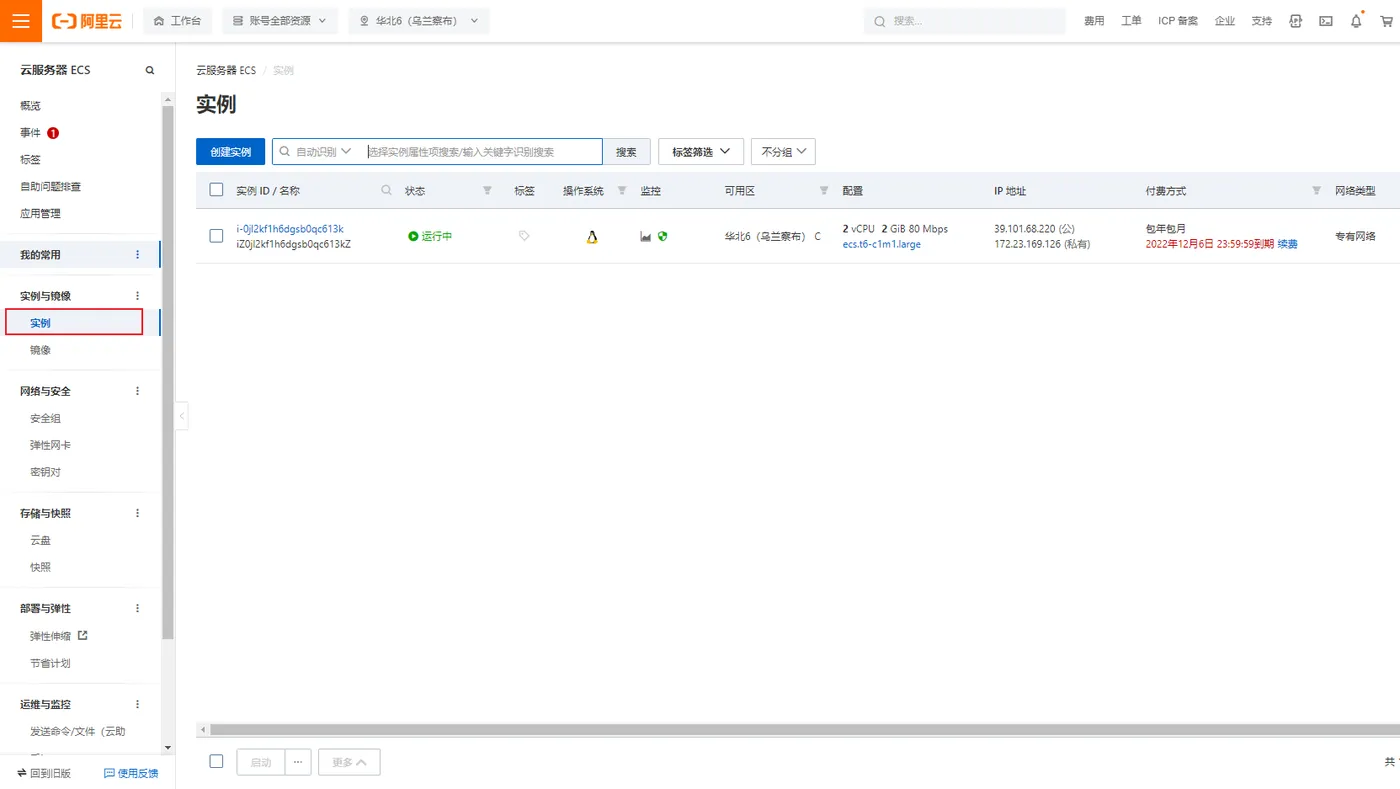Screen dimensions: 1400x789
Task: Filter by the 操作系统 column funnel icon
Action: coord(621,190)
